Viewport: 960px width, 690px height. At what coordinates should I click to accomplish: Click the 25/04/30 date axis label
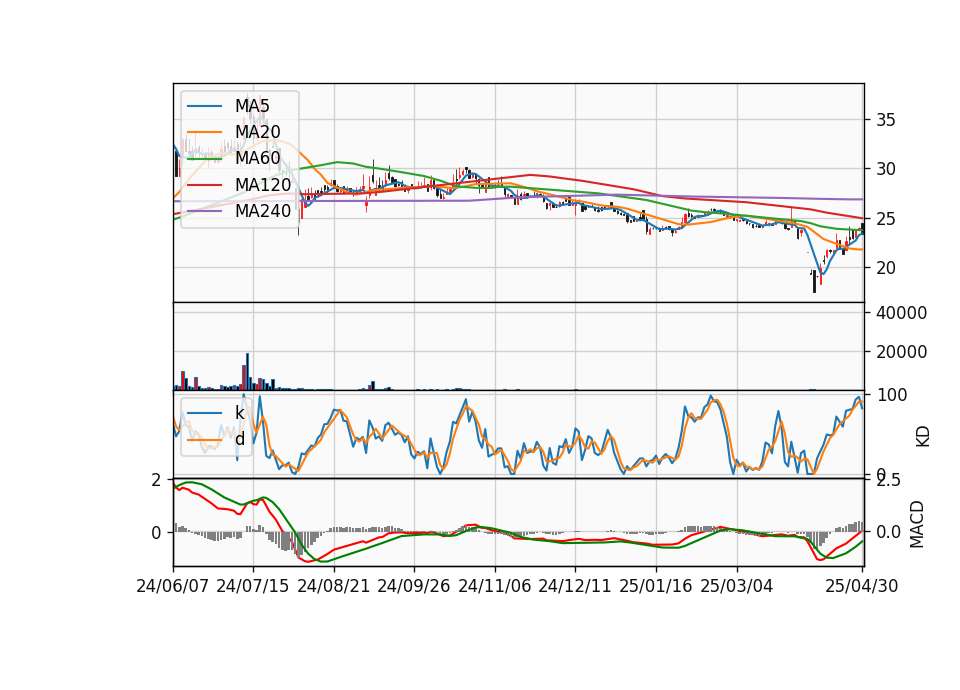click(862, 586)
